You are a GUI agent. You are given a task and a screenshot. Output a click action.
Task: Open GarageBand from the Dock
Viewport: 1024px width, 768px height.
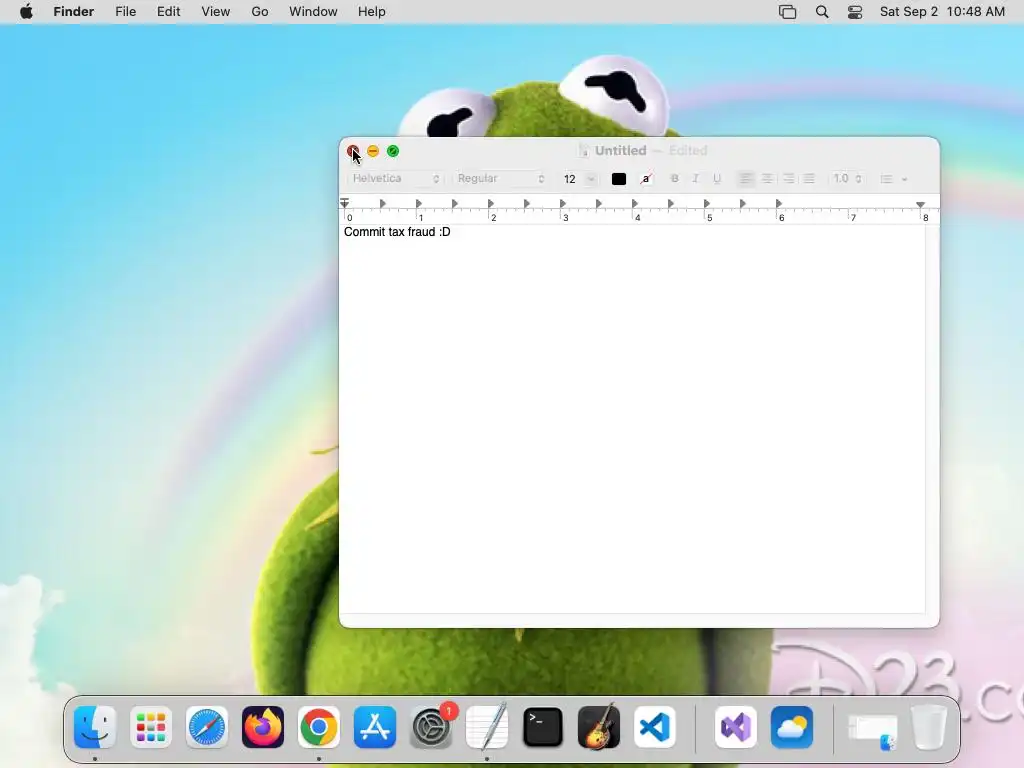tap(599, 727)
